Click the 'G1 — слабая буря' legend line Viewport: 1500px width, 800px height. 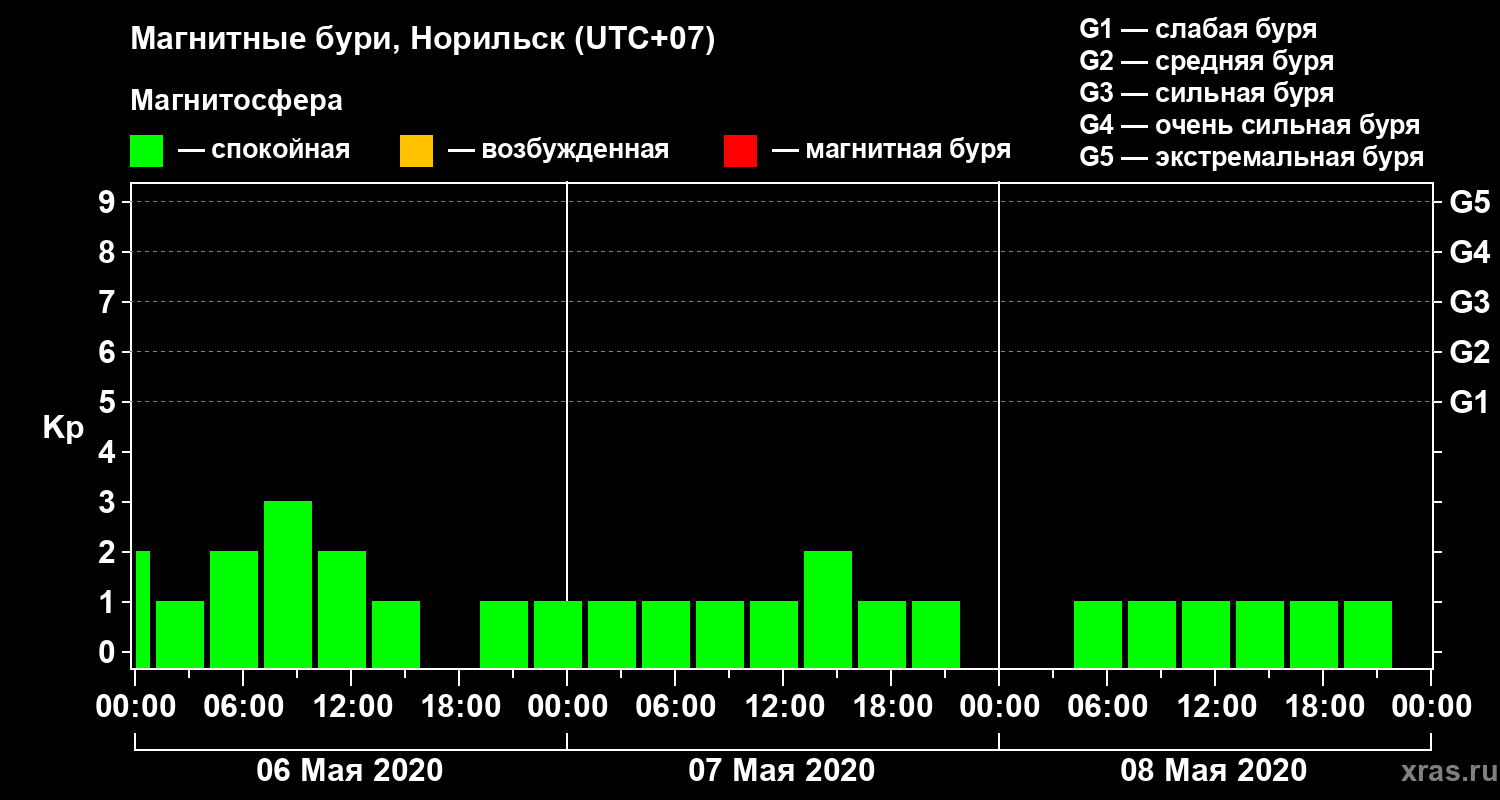click(1198, 28)
